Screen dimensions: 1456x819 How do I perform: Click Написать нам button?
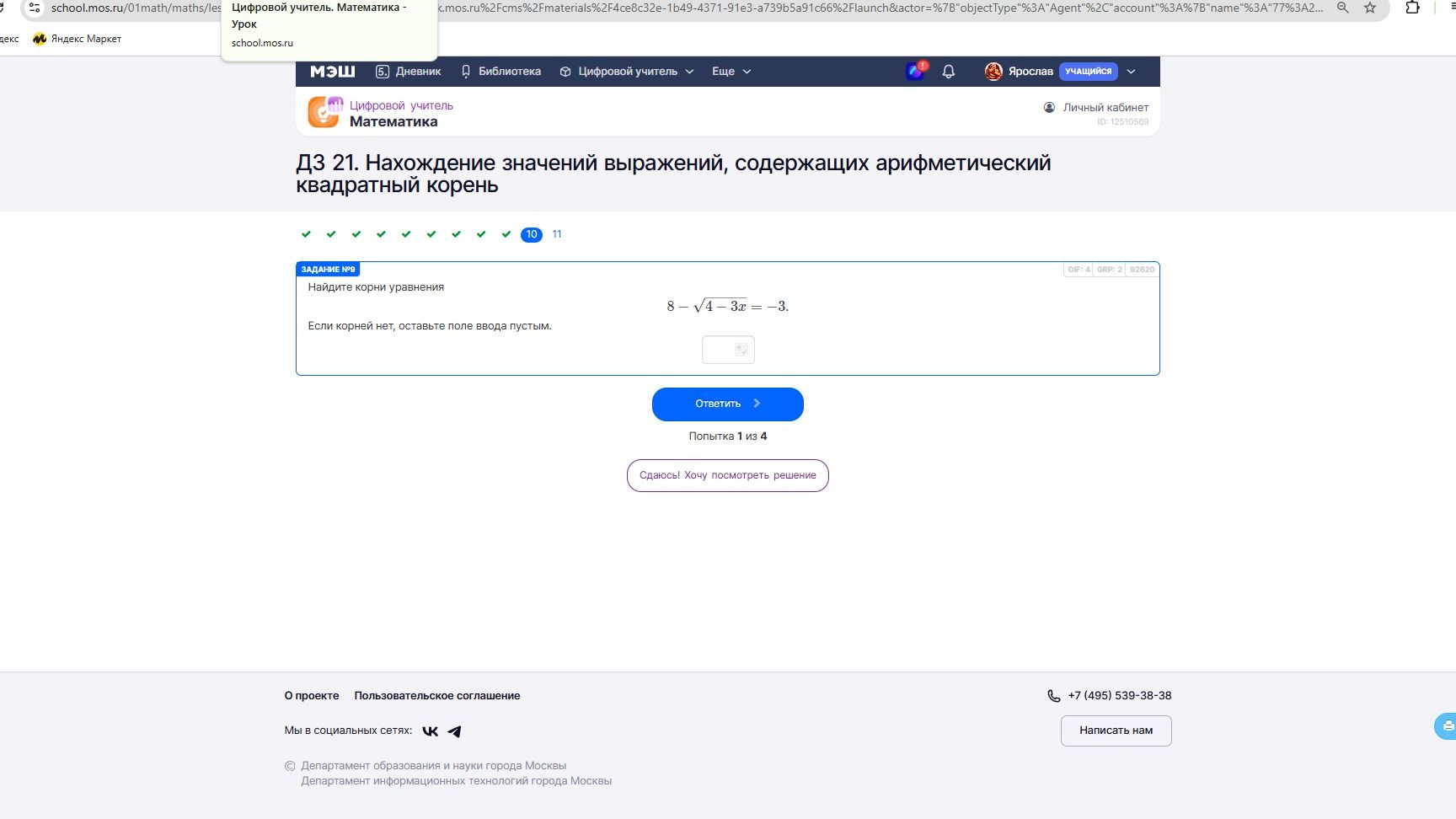point(1116,731)
